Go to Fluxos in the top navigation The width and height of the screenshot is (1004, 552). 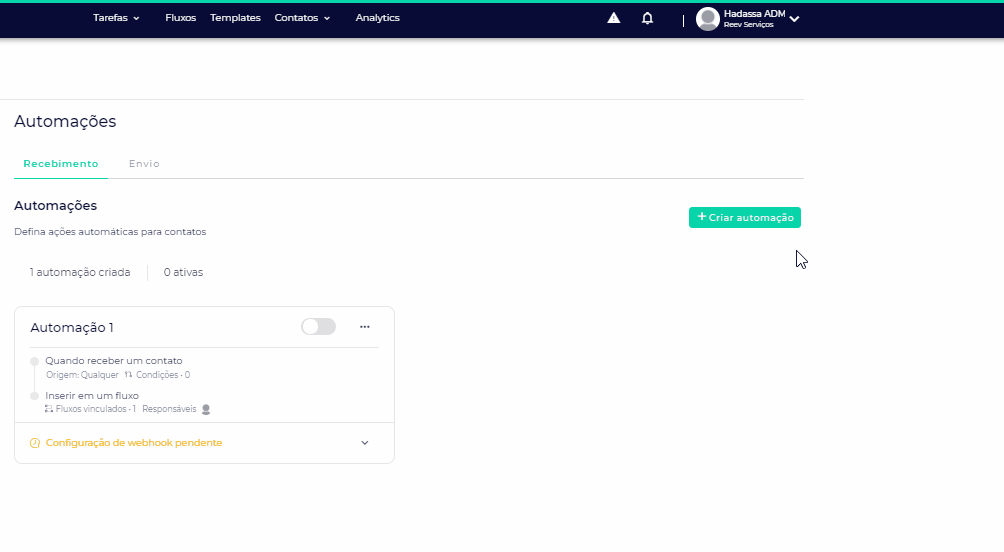pos(181,18)
